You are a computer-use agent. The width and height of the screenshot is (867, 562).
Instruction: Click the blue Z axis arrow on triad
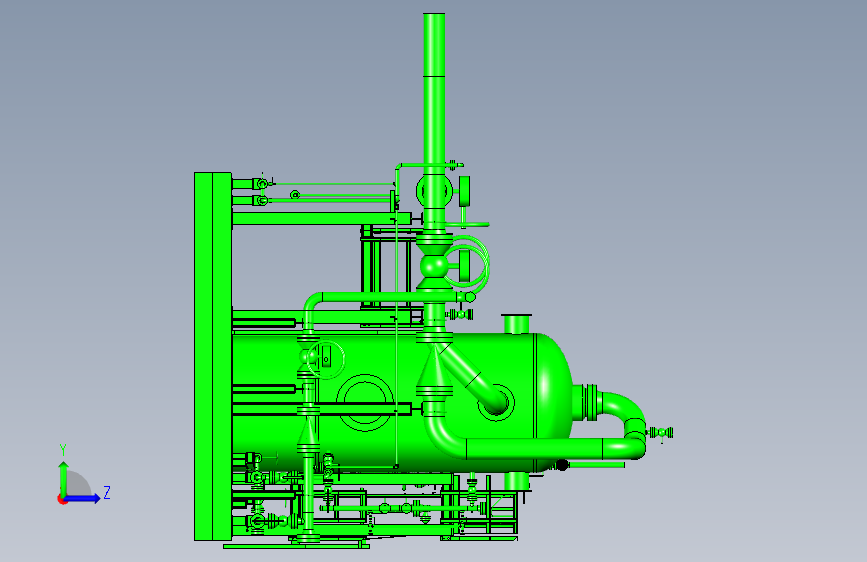pos(84,498)
